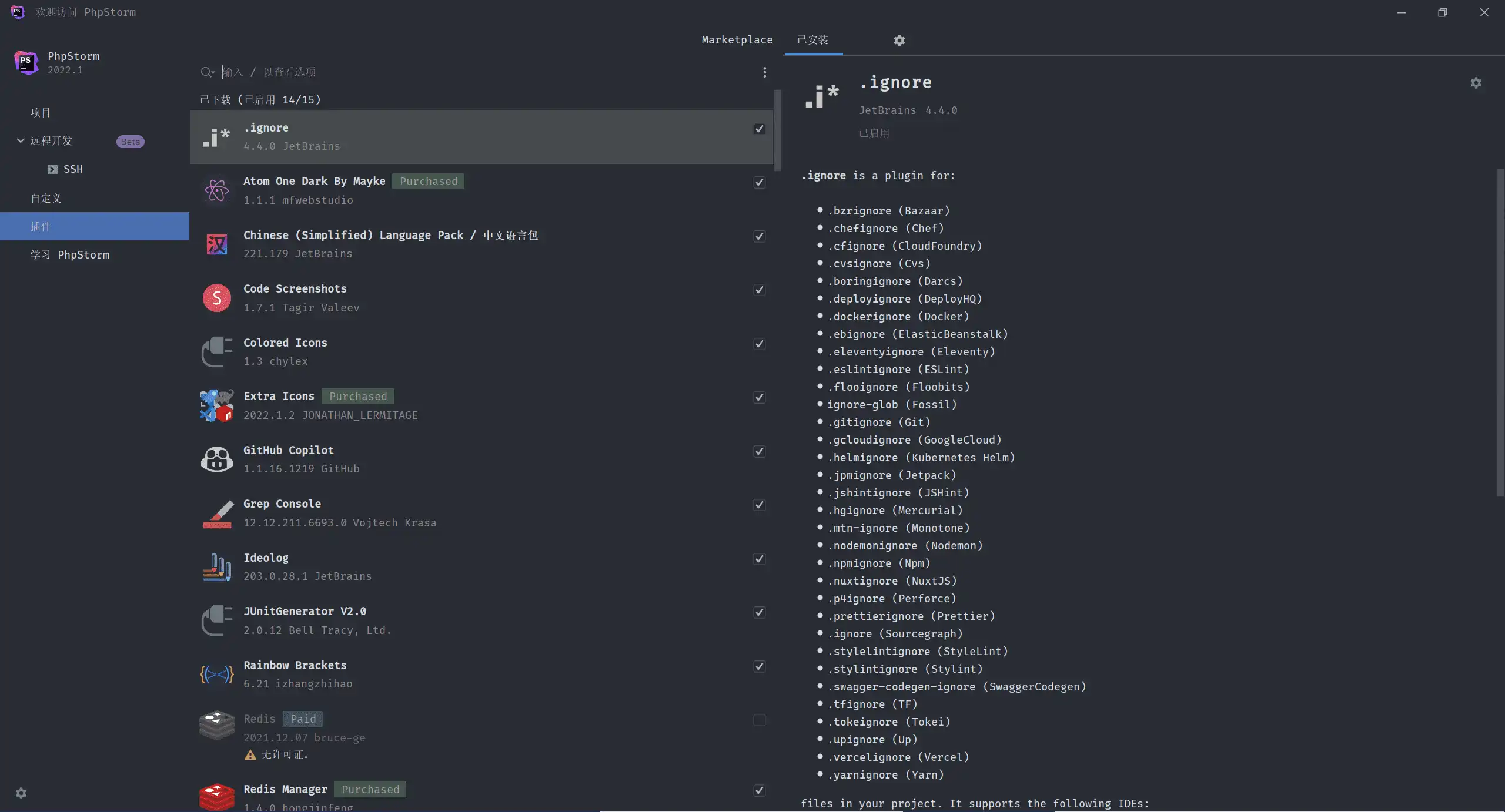Click .dockerignore (Docker) list entry
This screenshot has width=1505, height=812.
[x=898, y=317]
